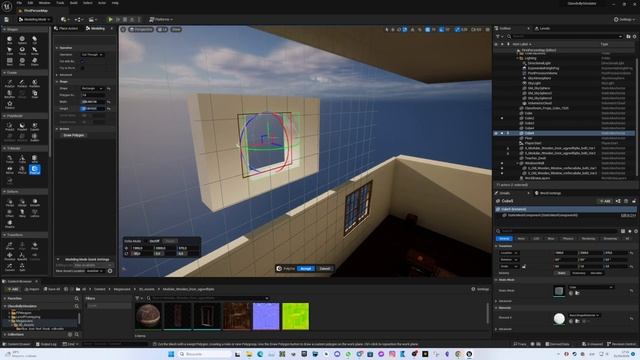Show the Rendering details filter
This screenshot has height=360, width=640.
pyautogui.click(x=588, y=238)
